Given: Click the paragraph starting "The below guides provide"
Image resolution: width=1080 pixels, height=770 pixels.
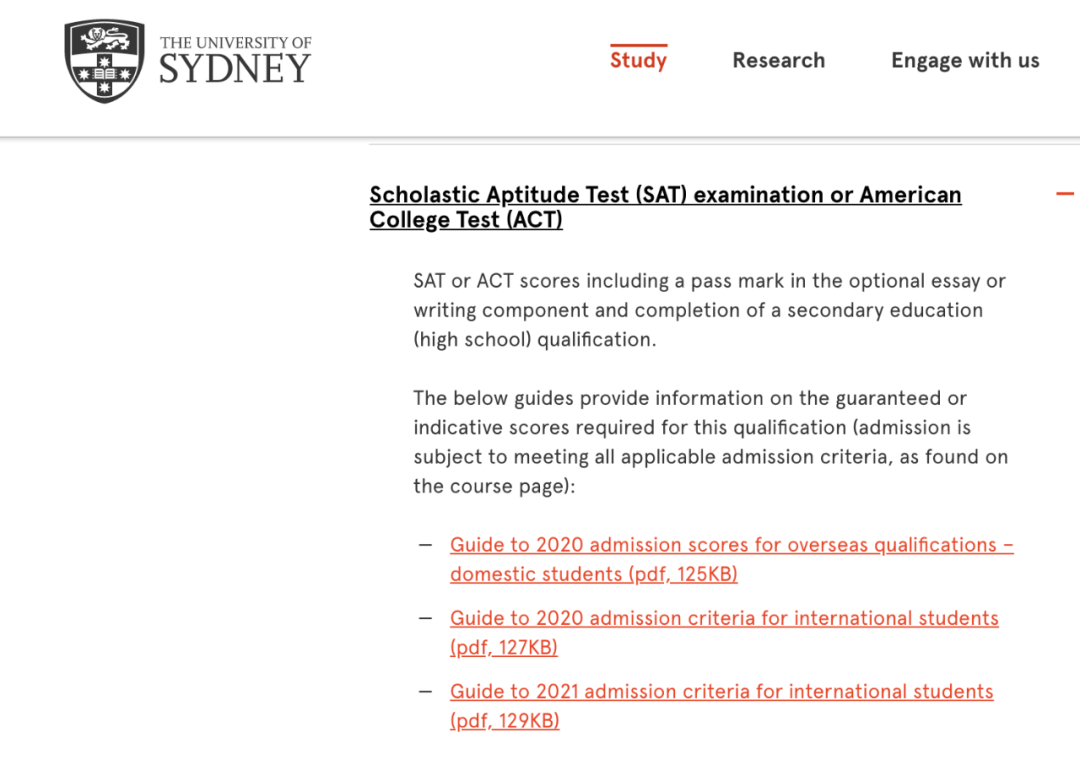Looking at the screenshot, I should click(710, 442).
